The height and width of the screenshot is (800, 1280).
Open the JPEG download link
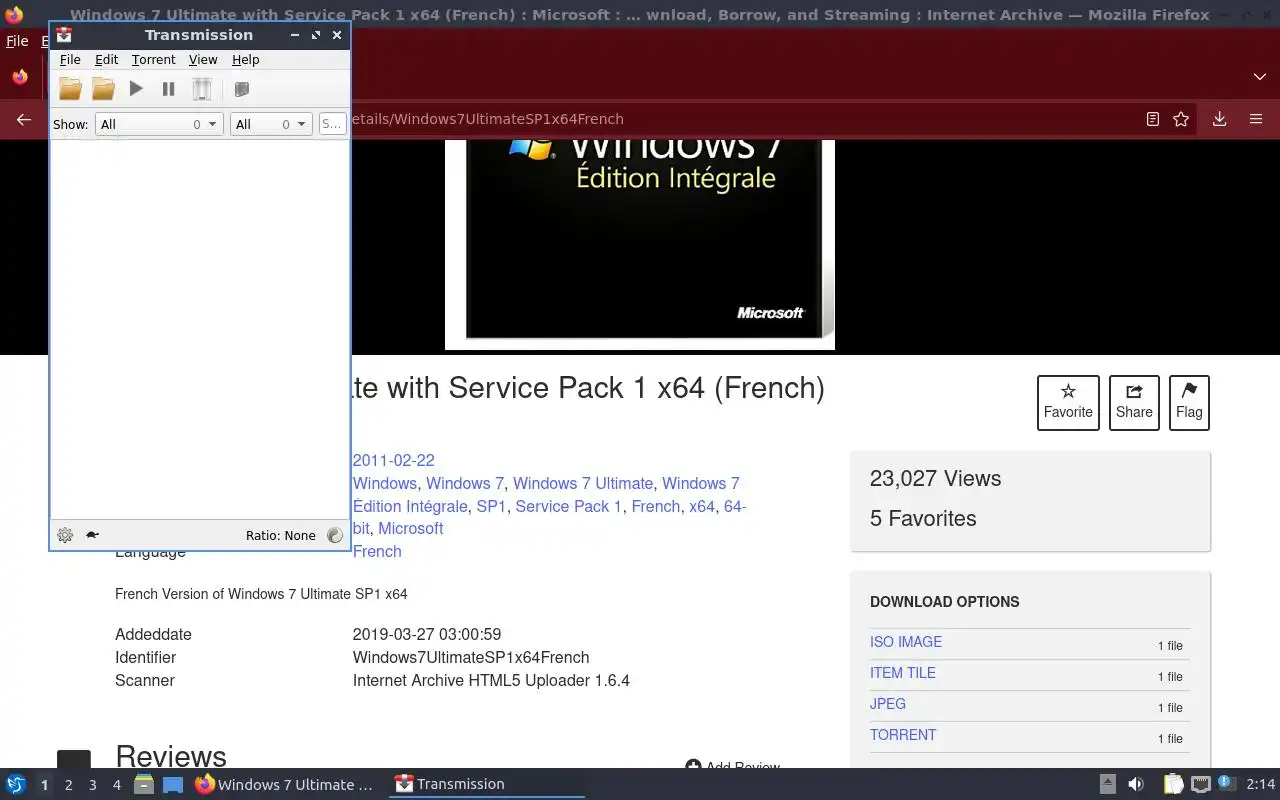point(888,704)
